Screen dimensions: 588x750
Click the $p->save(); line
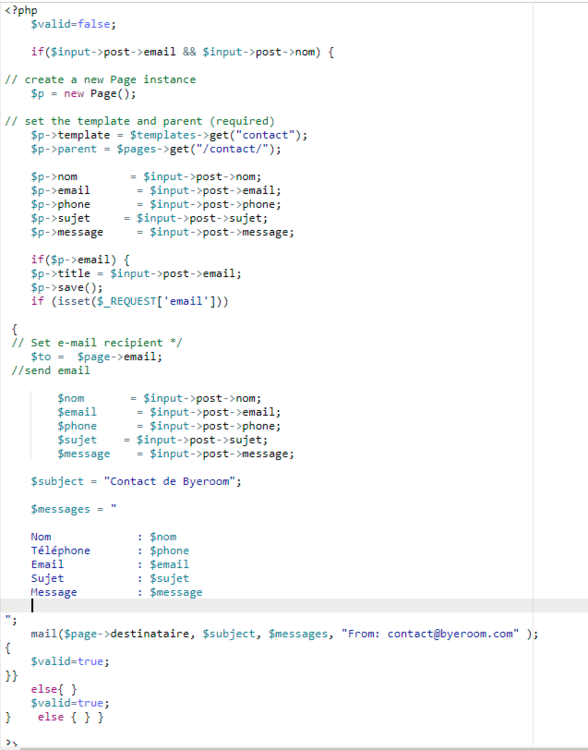[x=67, y=287]
